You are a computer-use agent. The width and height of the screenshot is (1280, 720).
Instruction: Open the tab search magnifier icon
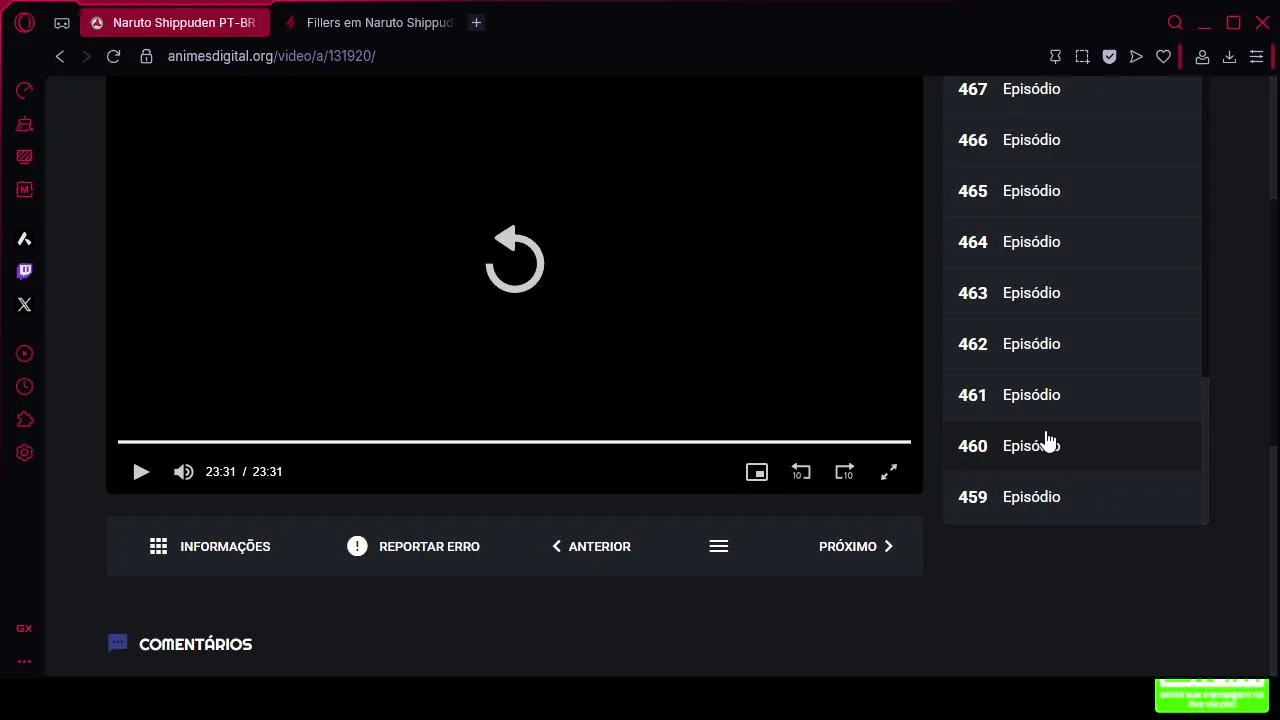(1175, 22)
